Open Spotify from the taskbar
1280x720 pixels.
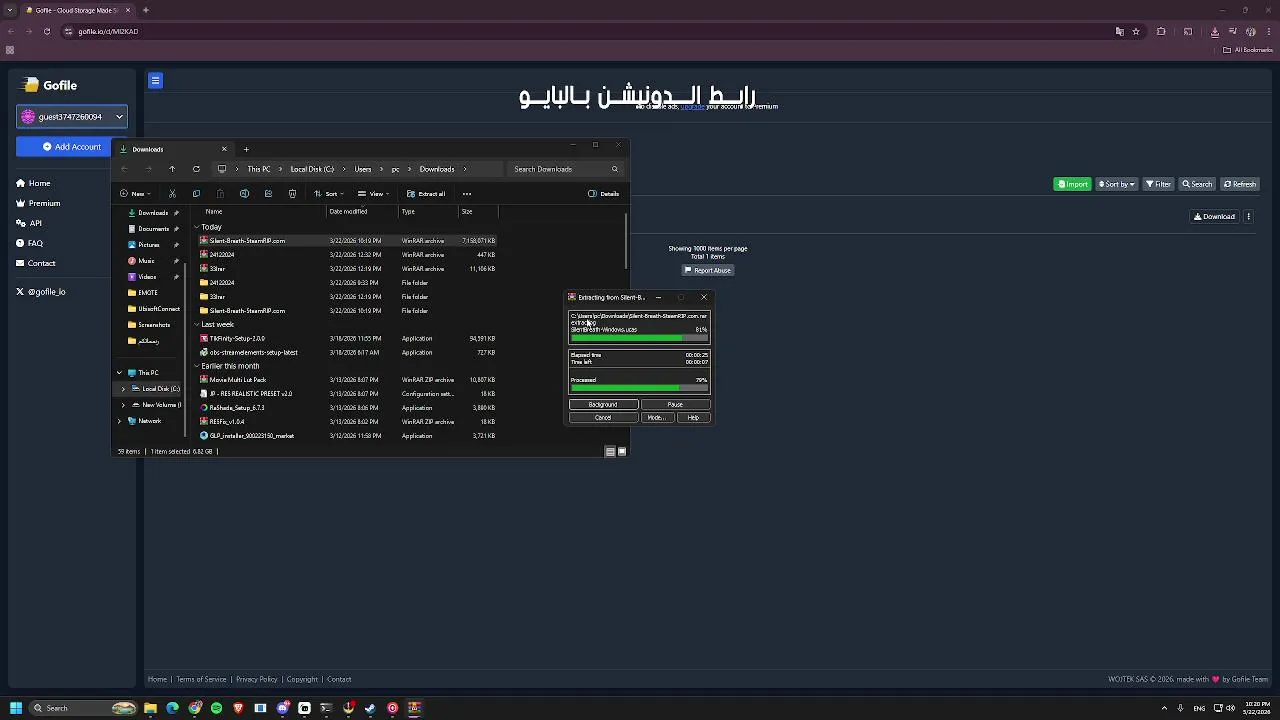coord(216,708)
